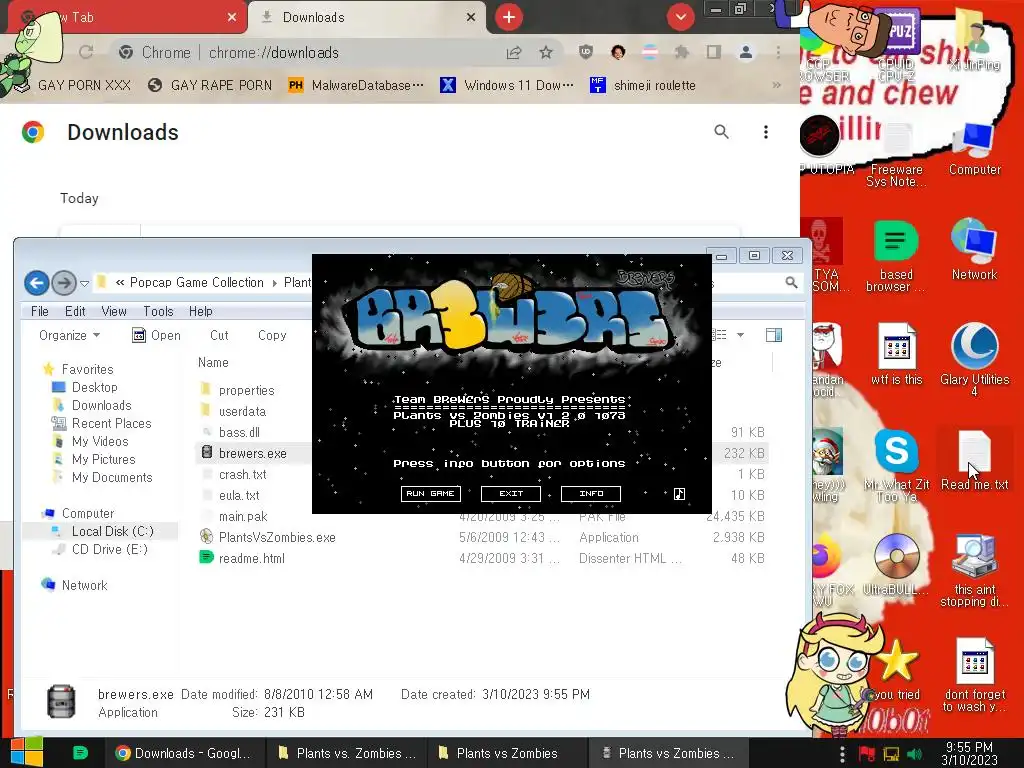Click the taskbar volume speaker icon
This screenshot has width=1024, height=768.
915,754
